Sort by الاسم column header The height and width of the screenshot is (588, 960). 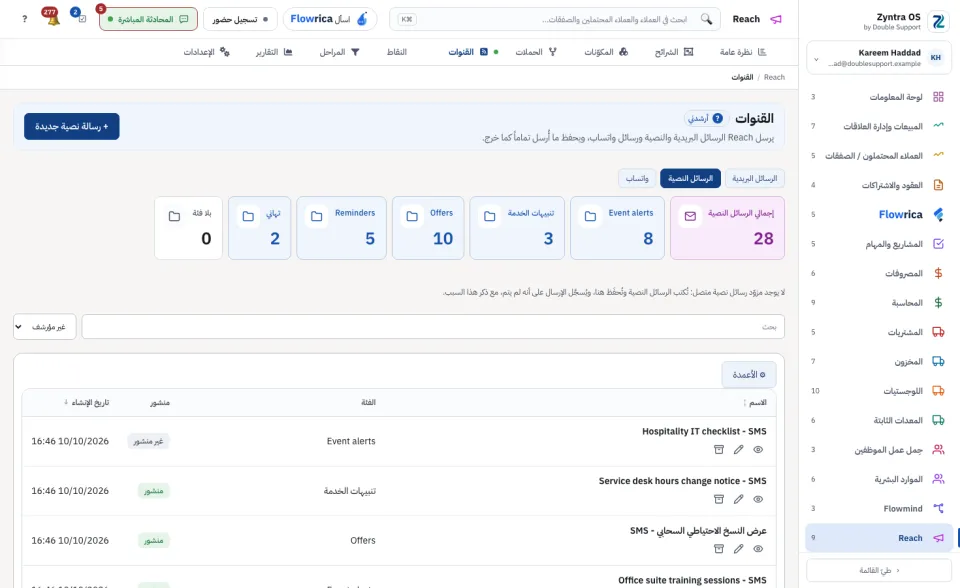pyautogui.click(x=755, y=402)
